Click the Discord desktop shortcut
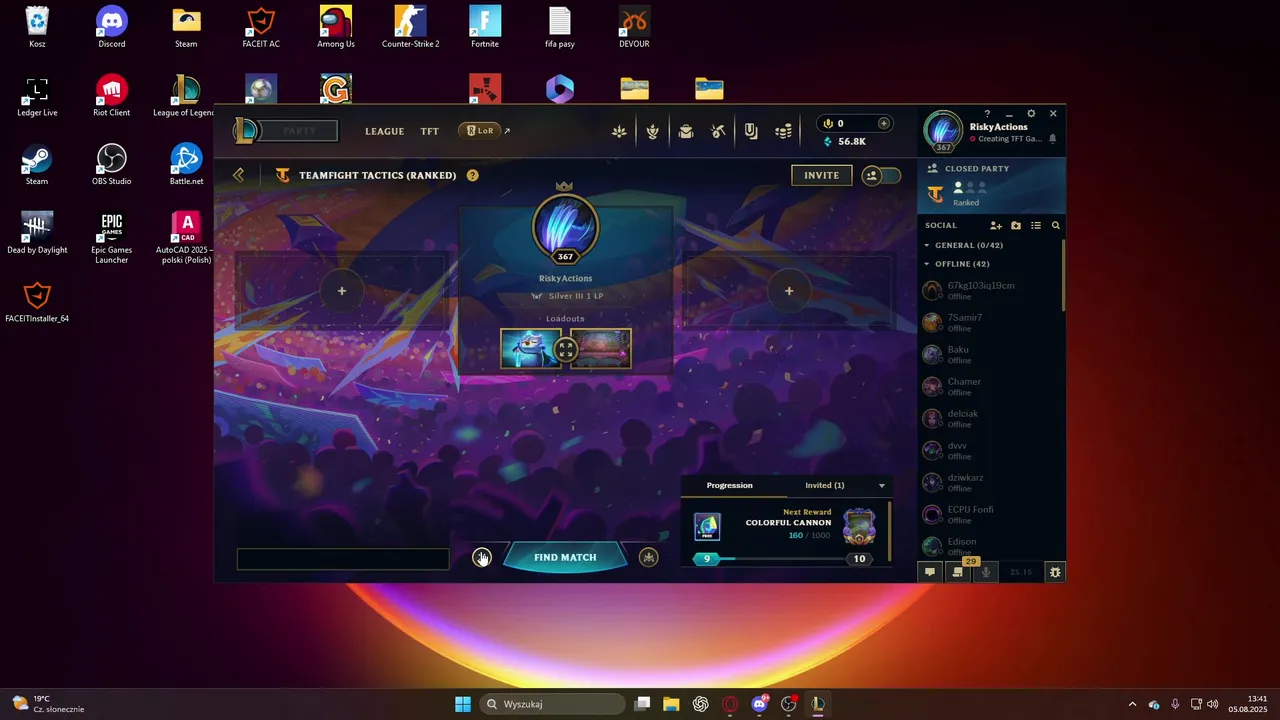 click(x=112, y=28)
